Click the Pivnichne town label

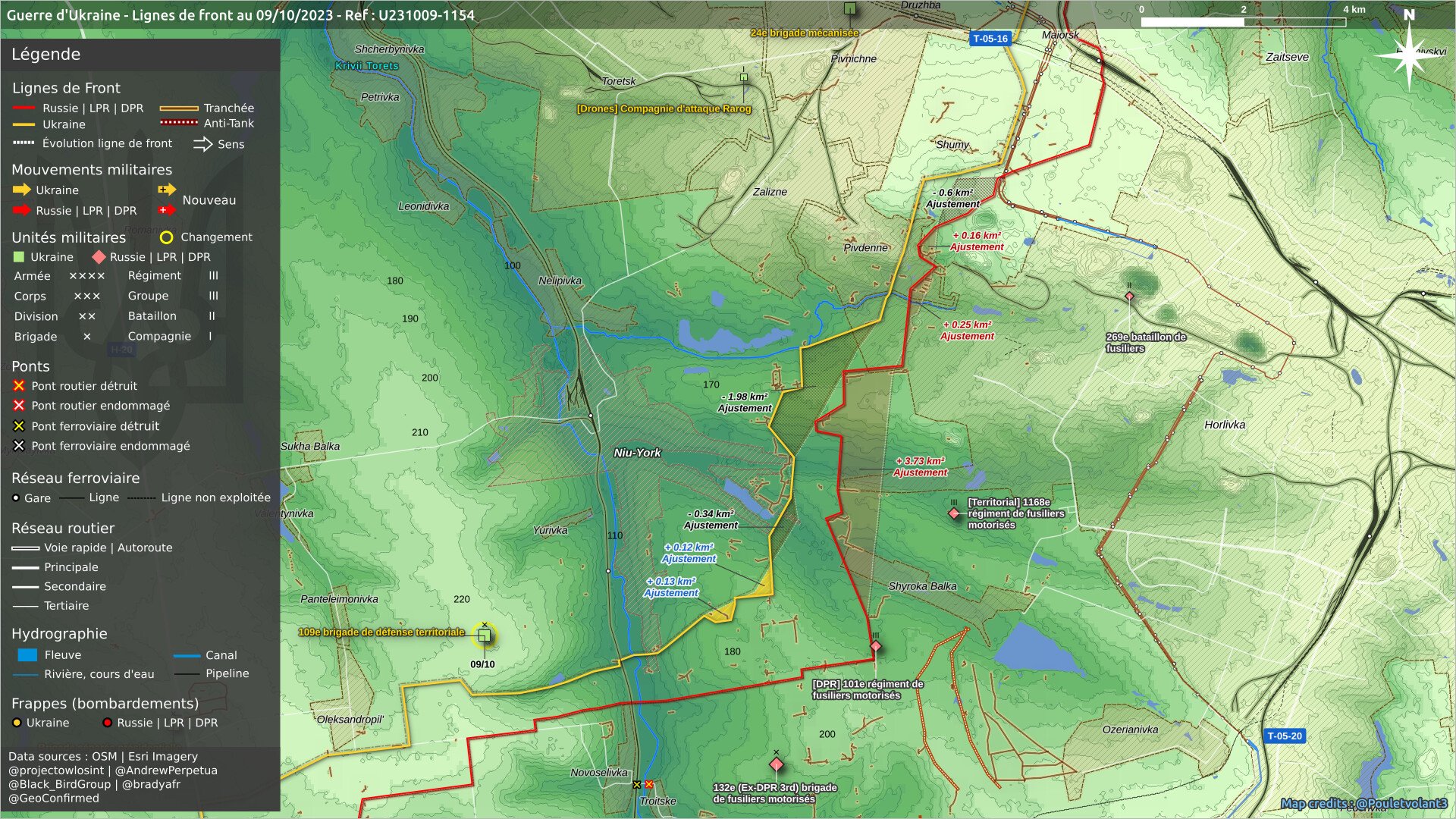coord(853,59)
